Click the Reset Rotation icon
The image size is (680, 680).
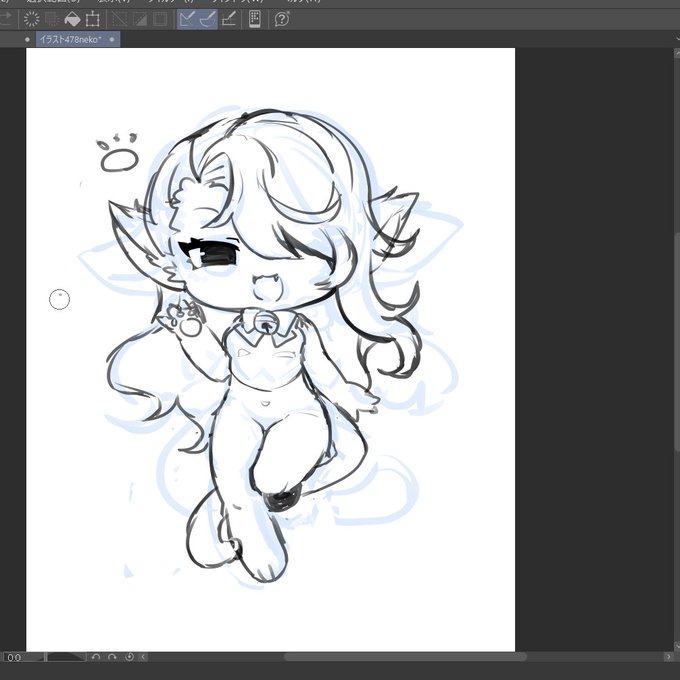129,657
